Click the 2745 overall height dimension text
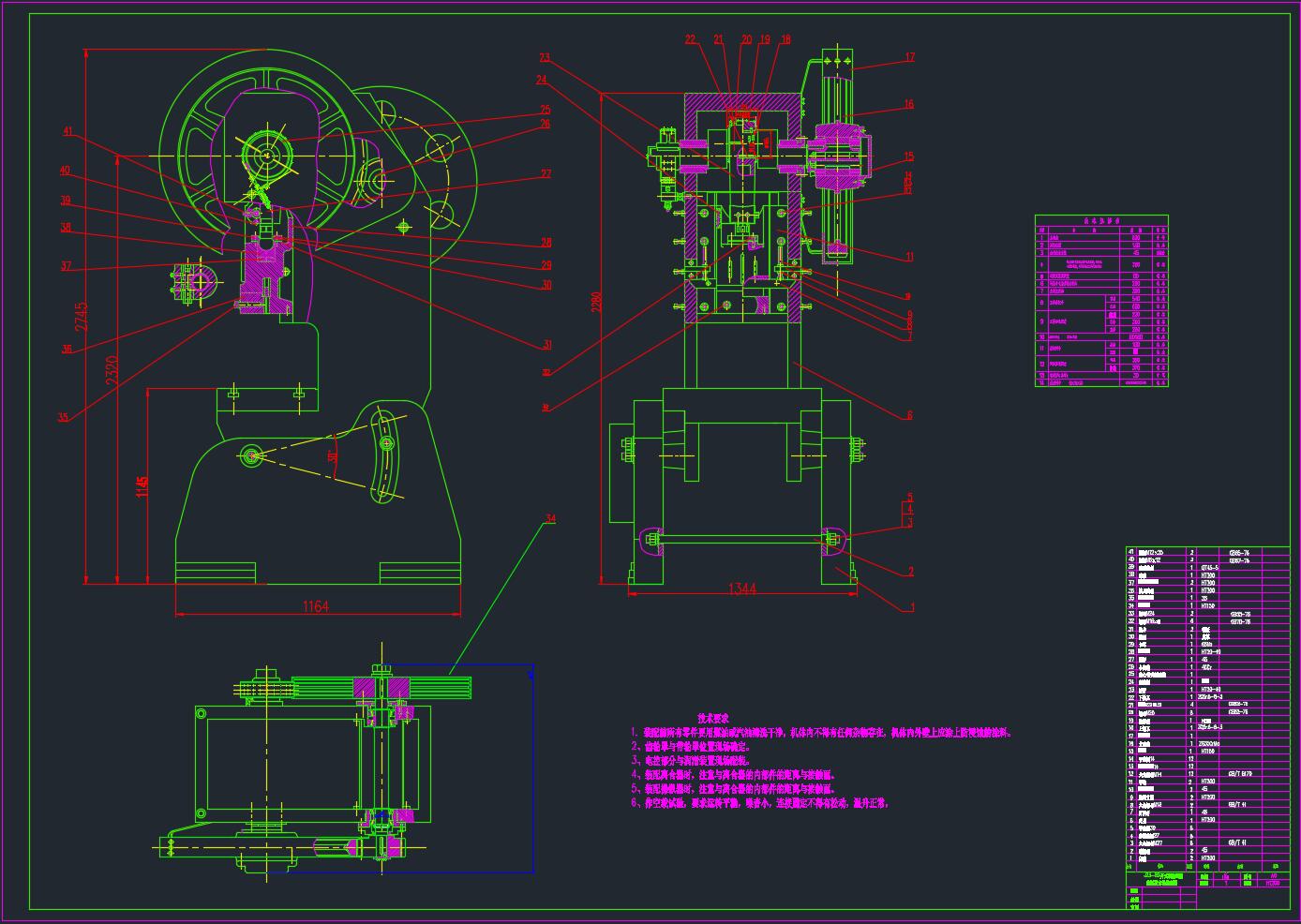 click(x=82, y=319)
